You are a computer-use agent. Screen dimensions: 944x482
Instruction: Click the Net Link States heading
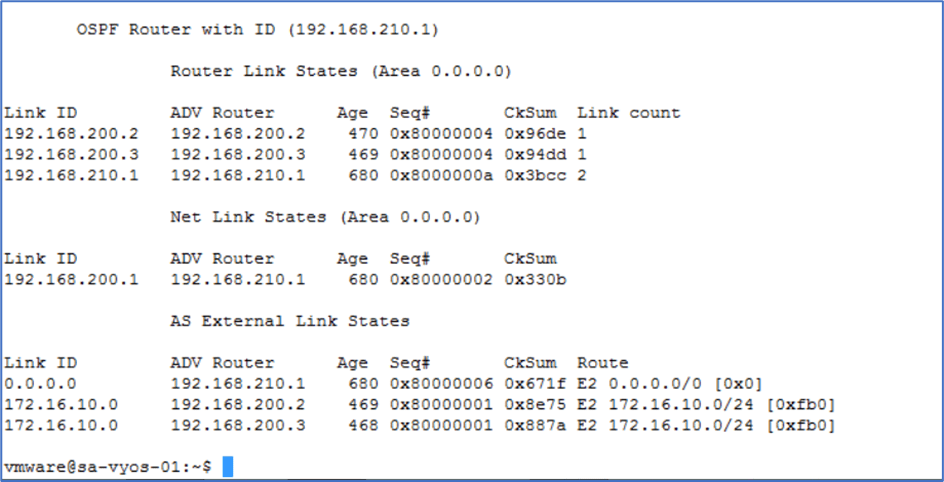pos(325,216)
